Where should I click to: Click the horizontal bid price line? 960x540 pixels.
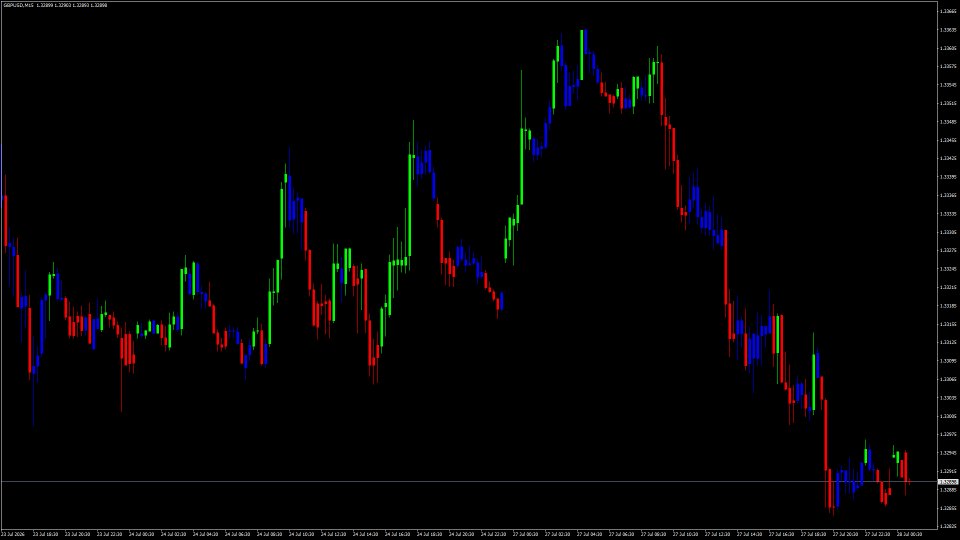469,482
